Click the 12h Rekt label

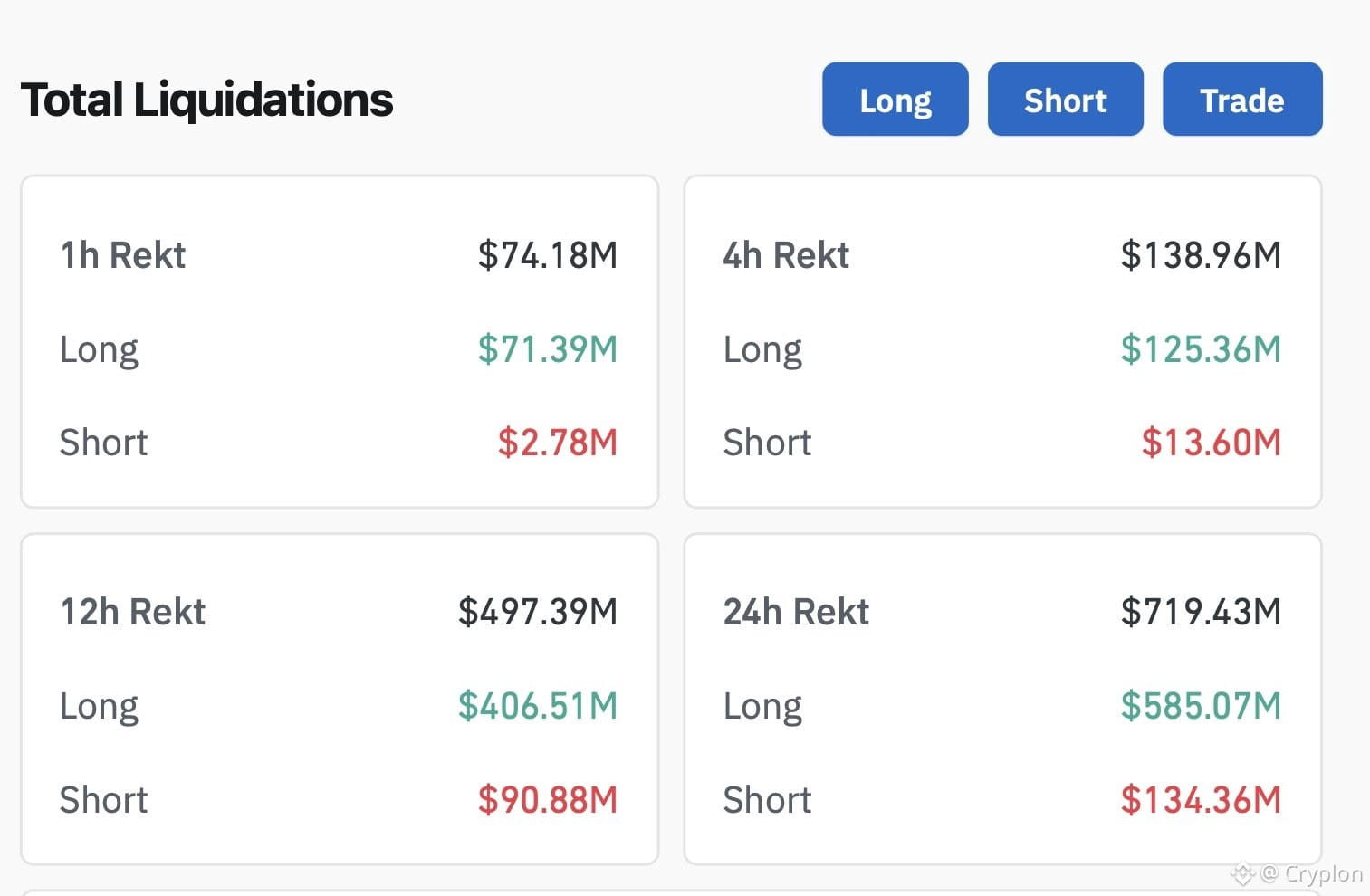(x=132, y=612)
